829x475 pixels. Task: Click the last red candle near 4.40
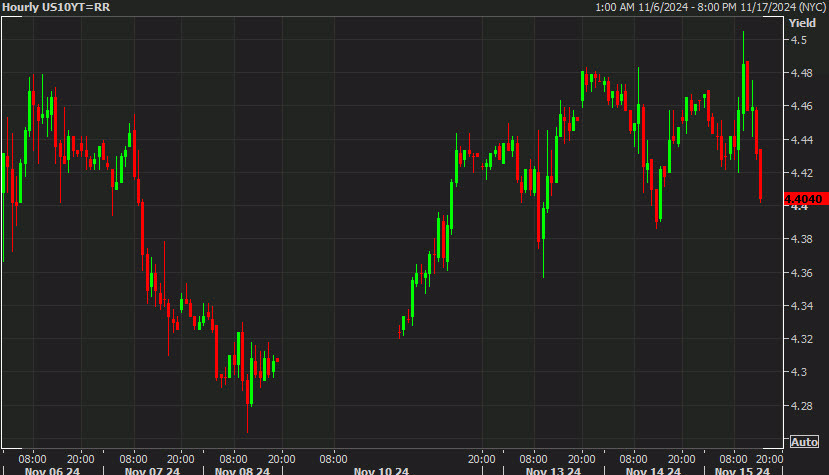pos(760,175)
